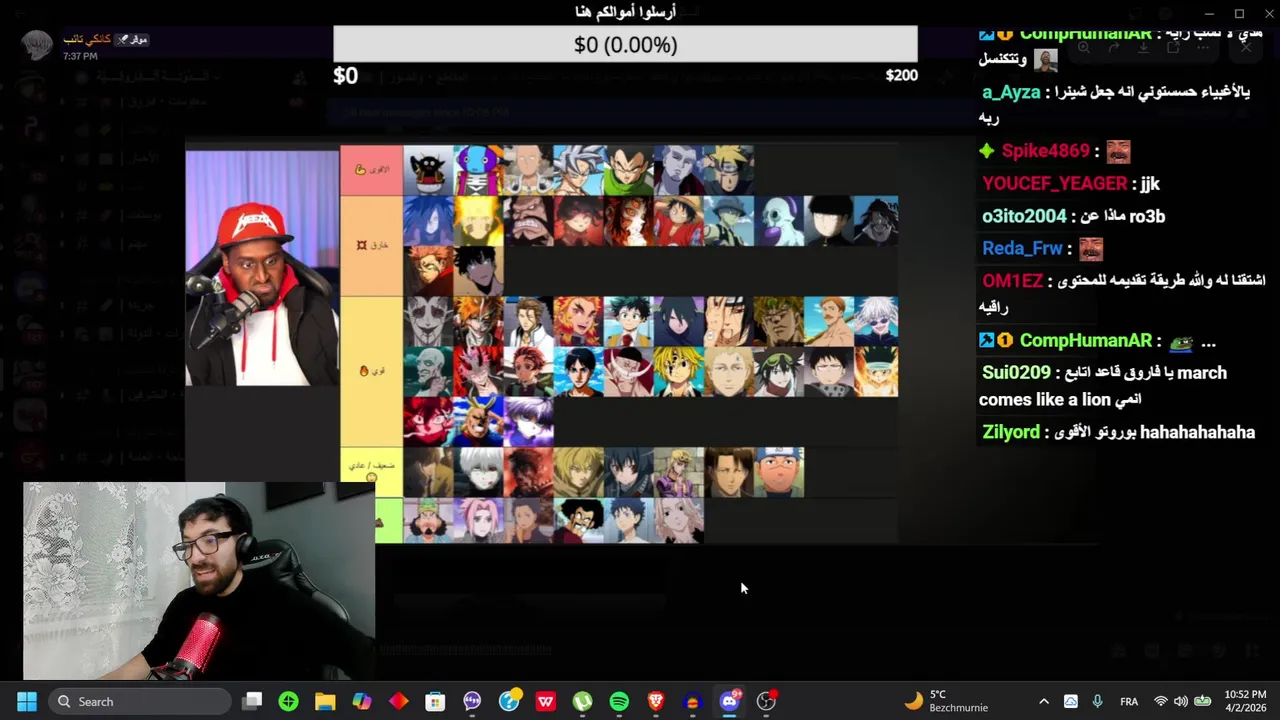The width and height of the screenshot is (1280, 720).
Task: Select All Might thumbnail
Action: pyautogui.click(x=478, y=421)
